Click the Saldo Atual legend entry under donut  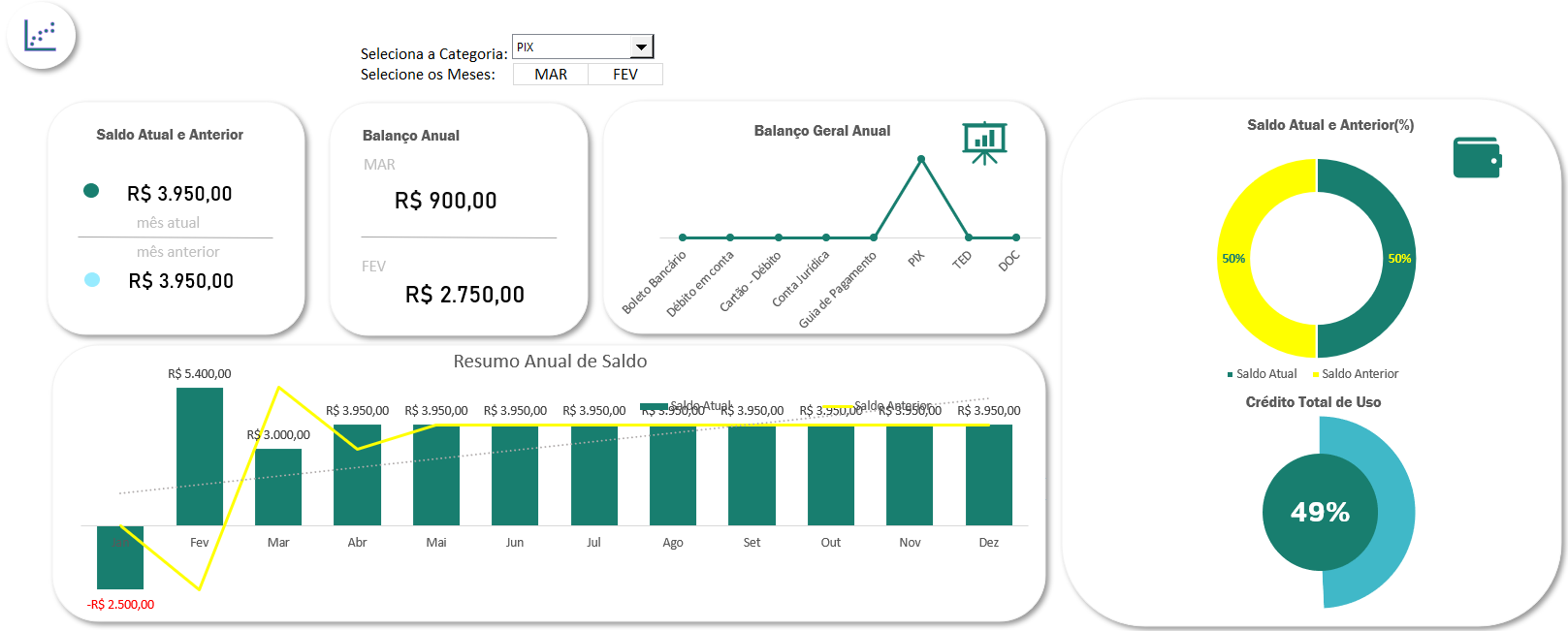(x=1262, y=374)
